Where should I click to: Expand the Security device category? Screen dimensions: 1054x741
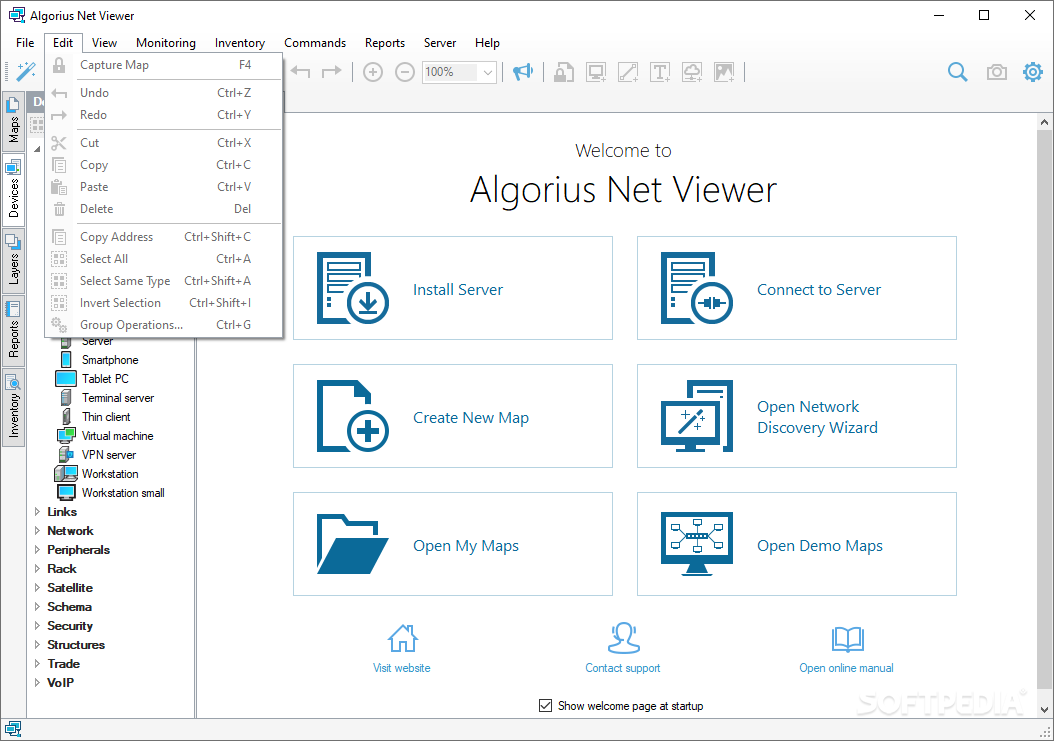(x=38, y=625)
